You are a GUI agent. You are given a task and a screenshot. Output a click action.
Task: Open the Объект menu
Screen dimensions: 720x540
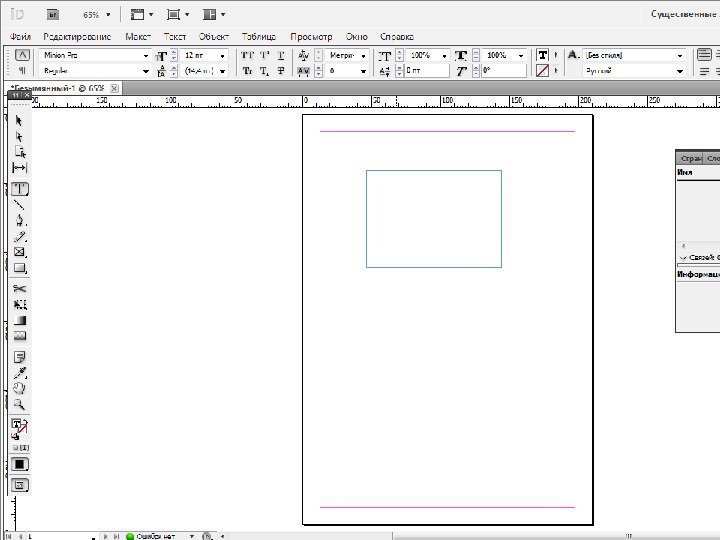[214, 36]
